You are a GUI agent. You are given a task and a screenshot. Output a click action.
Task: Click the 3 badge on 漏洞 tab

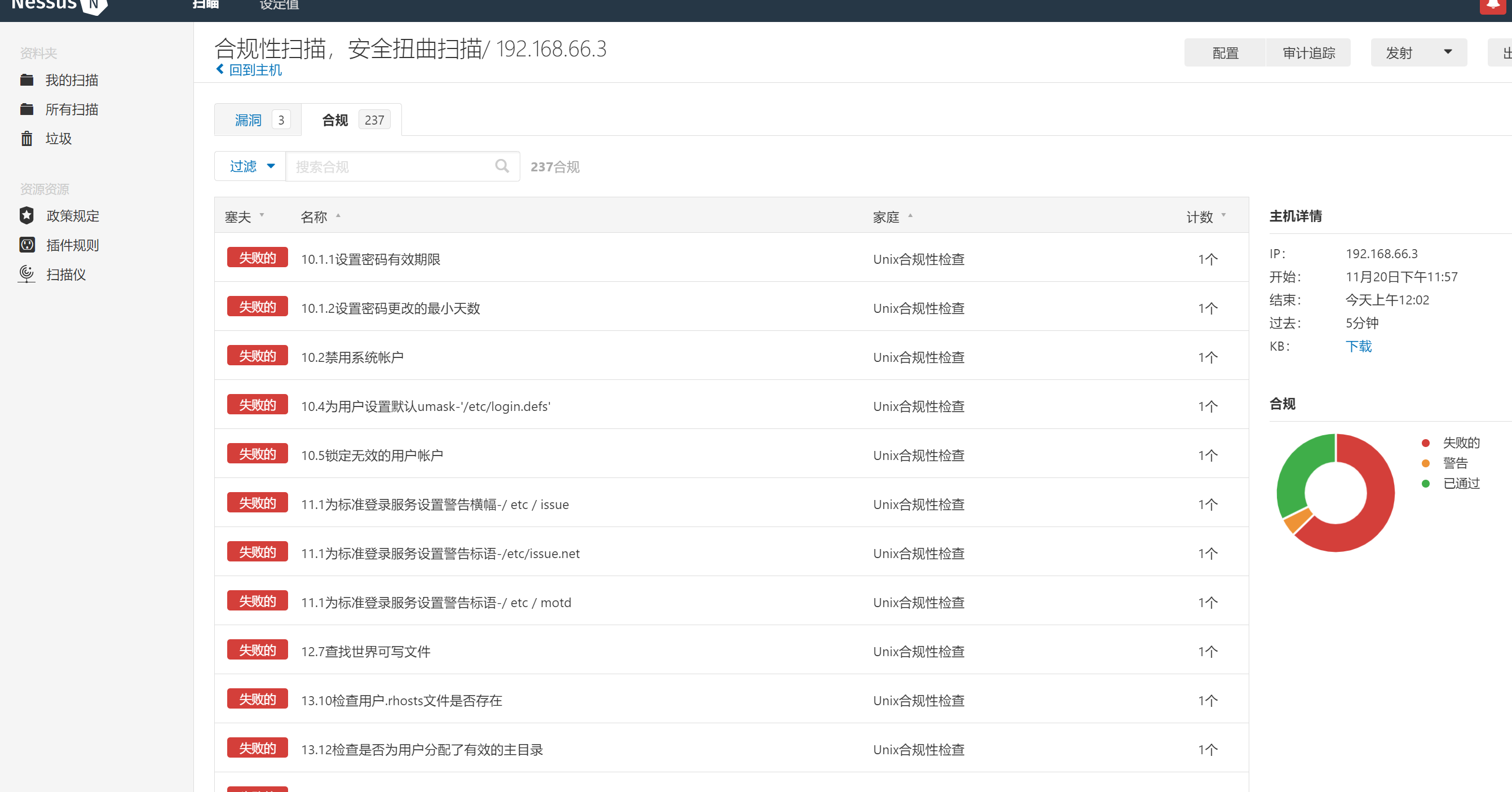(281, 120)
